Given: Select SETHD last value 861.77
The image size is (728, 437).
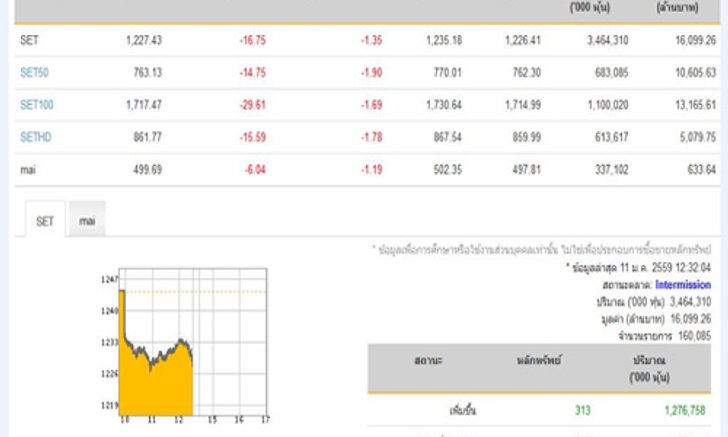Looking at the screenshot, I should [148, 137].
